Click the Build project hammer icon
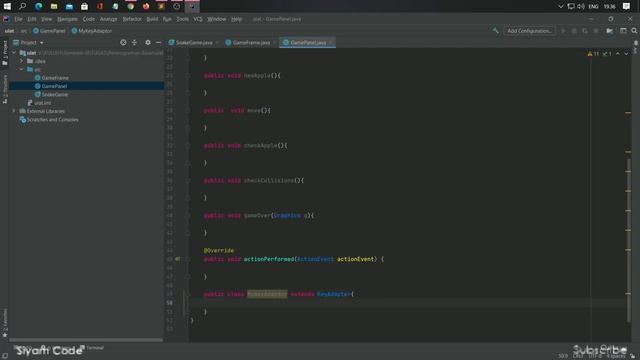 [496, 31]
